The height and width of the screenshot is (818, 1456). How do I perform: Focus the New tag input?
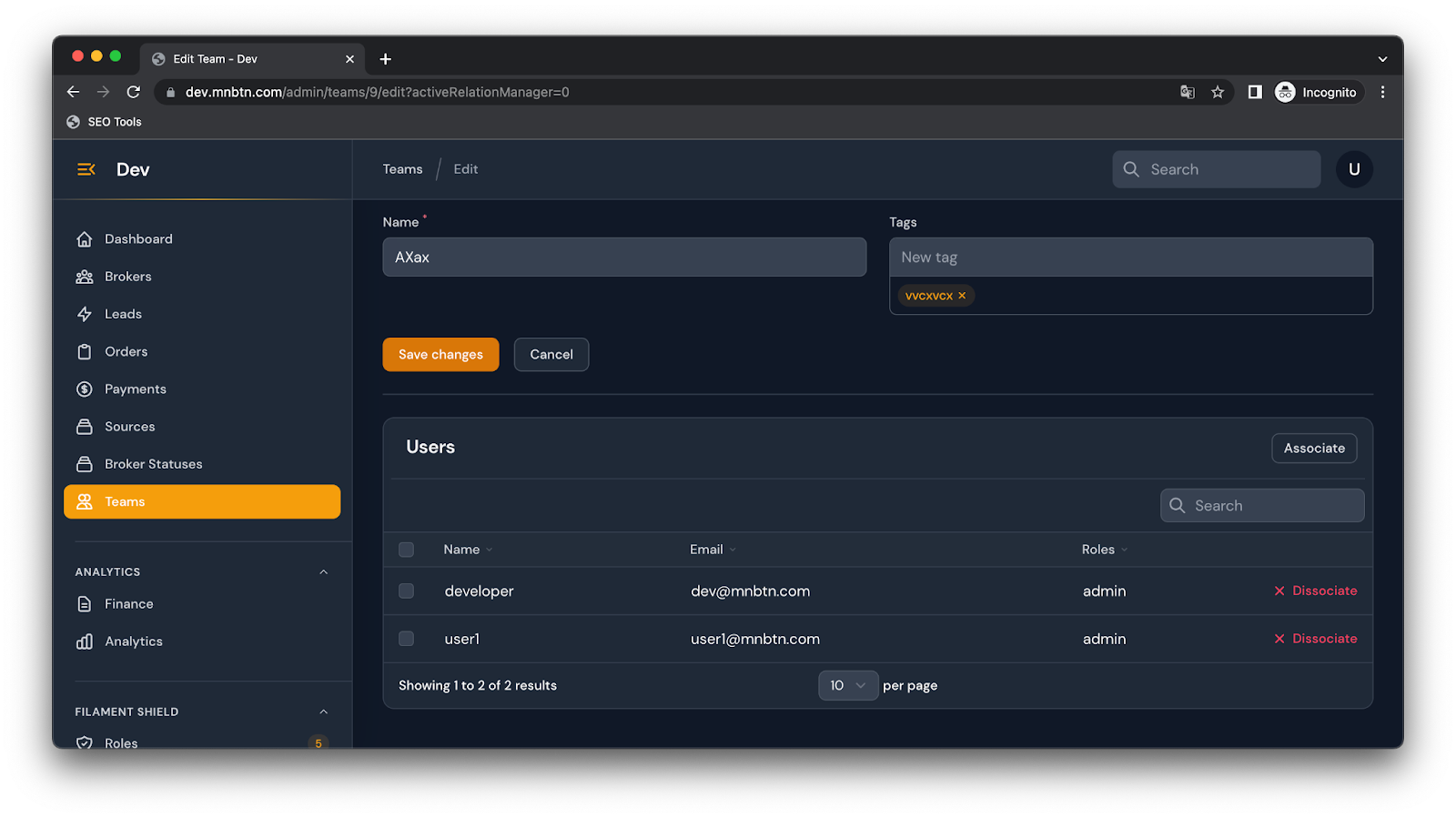coord(1130,258)
